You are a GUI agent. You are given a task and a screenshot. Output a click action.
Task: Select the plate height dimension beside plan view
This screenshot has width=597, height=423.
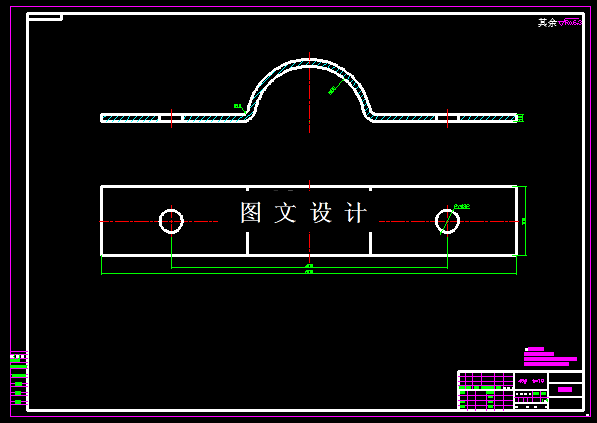524,221
